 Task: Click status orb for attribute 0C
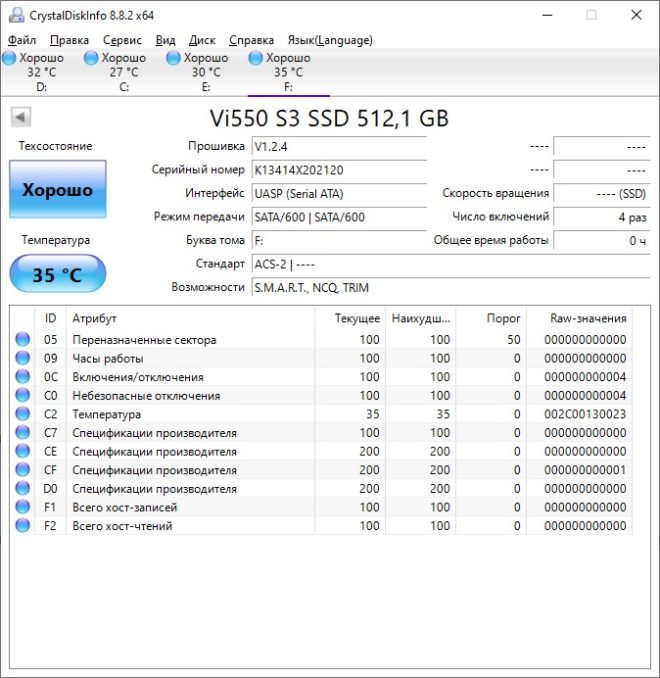pos(22,376)
